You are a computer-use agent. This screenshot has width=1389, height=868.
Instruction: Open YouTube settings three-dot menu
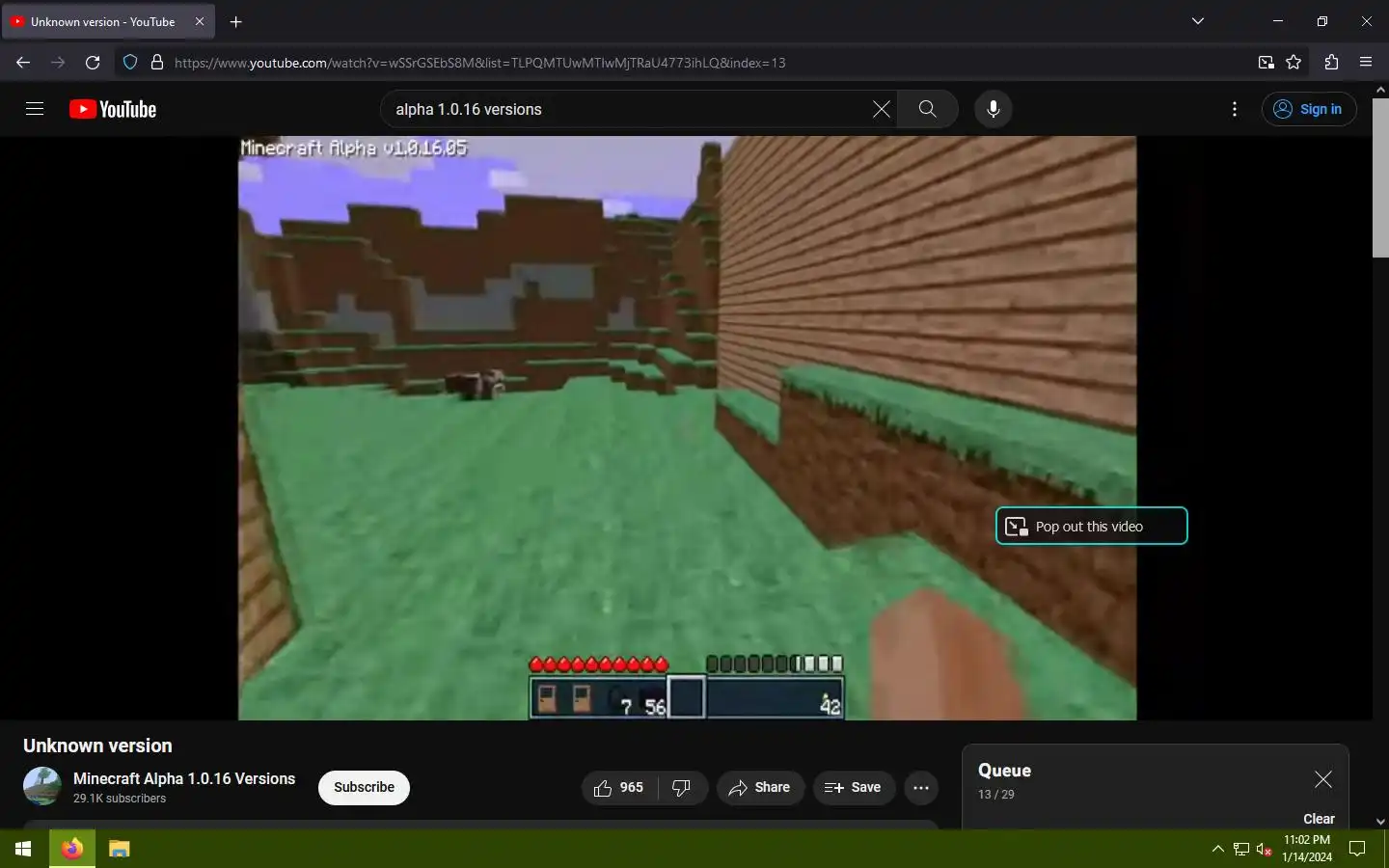click(1235, 109)
